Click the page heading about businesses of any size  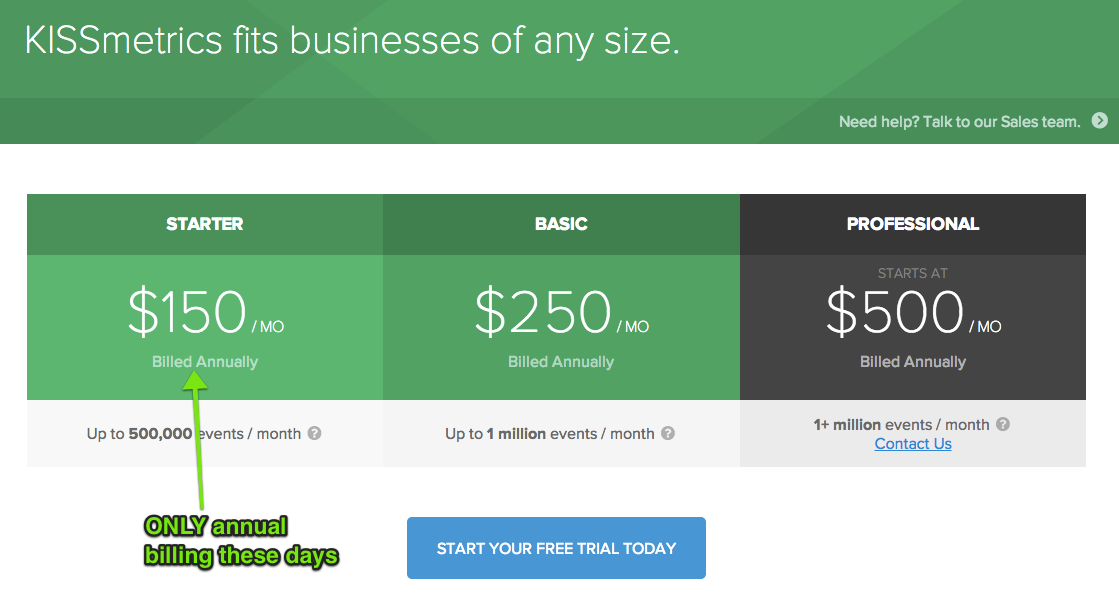click(x=352, y=42)
